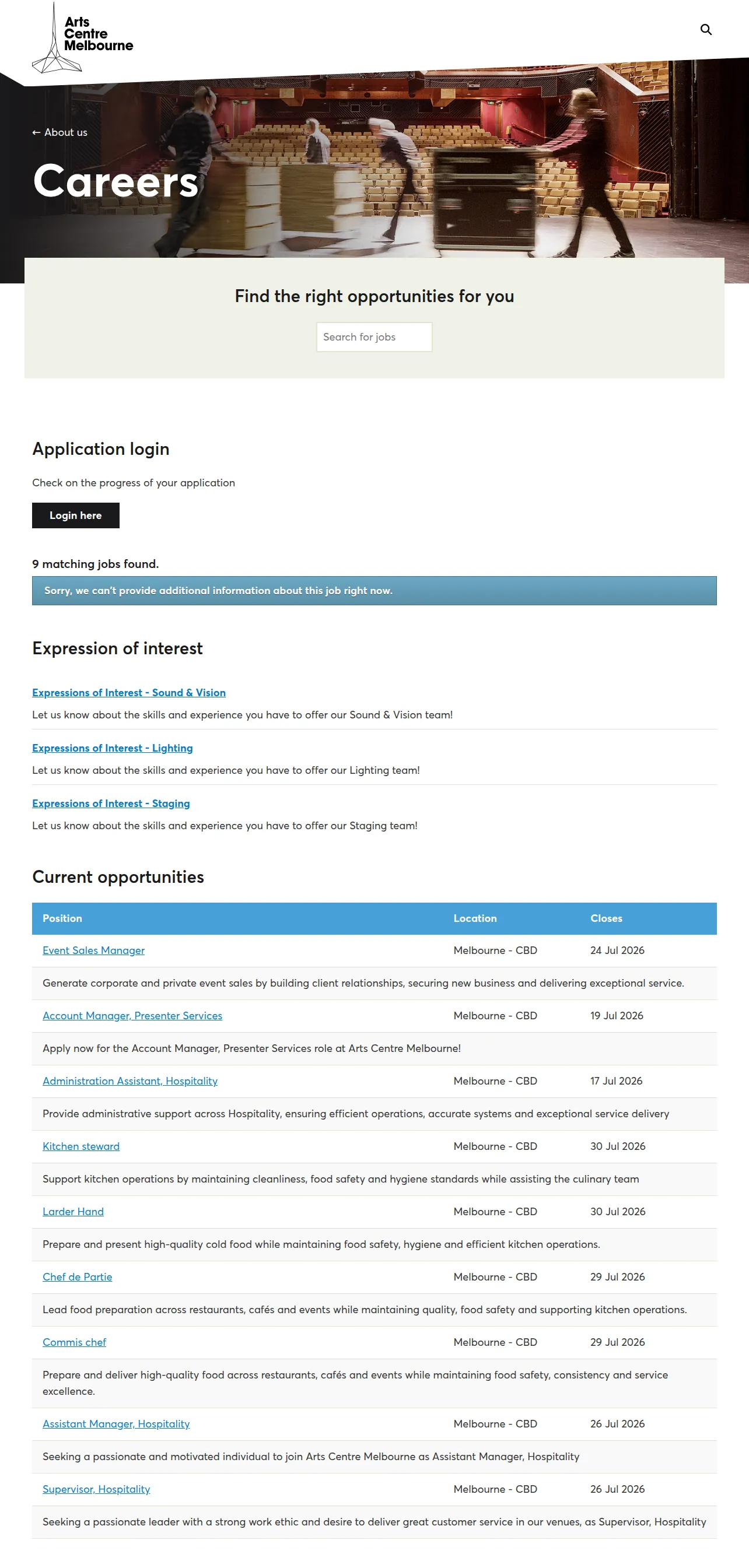Viewport: 749px width, 1568px height.
Task: Open Administration Assistant, Hospitality job
Action: point(129,1081)
